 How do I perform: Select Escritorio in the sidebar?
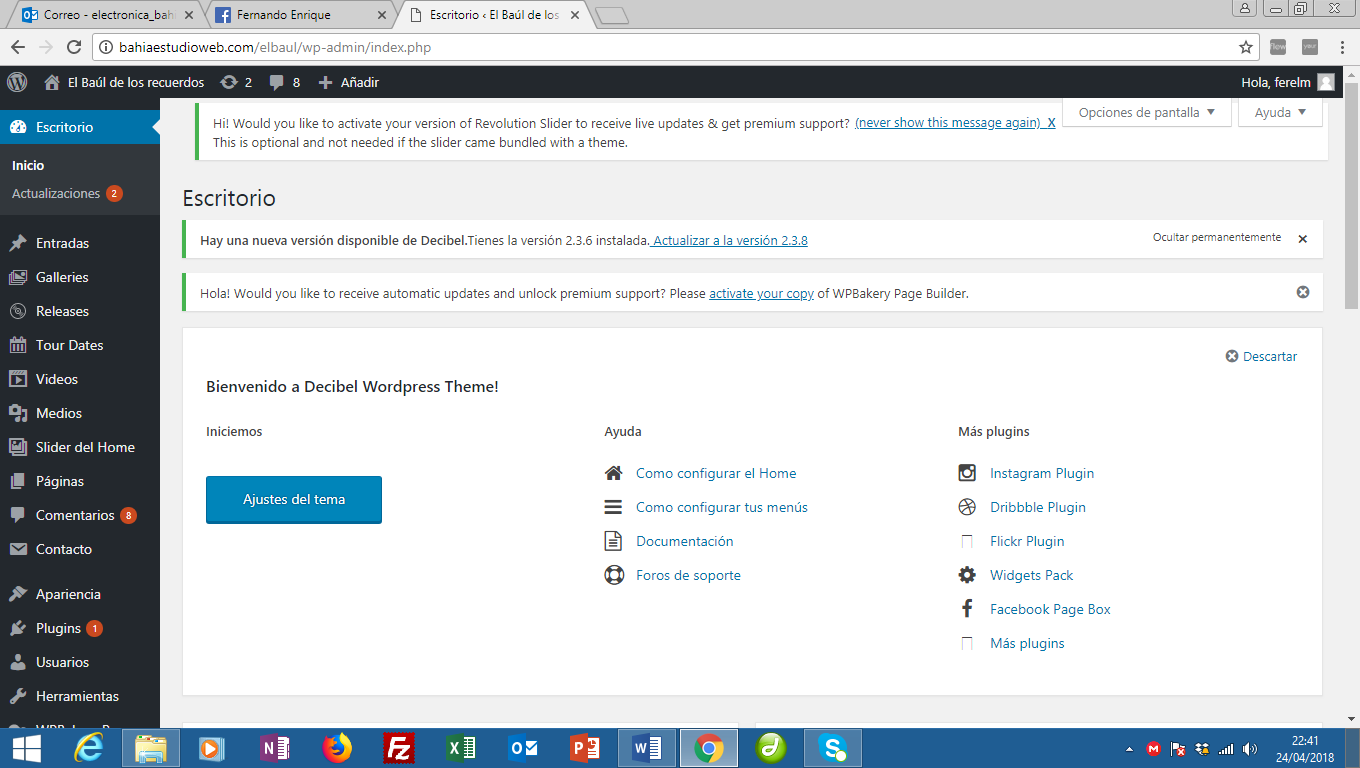(x=80, y=127)
